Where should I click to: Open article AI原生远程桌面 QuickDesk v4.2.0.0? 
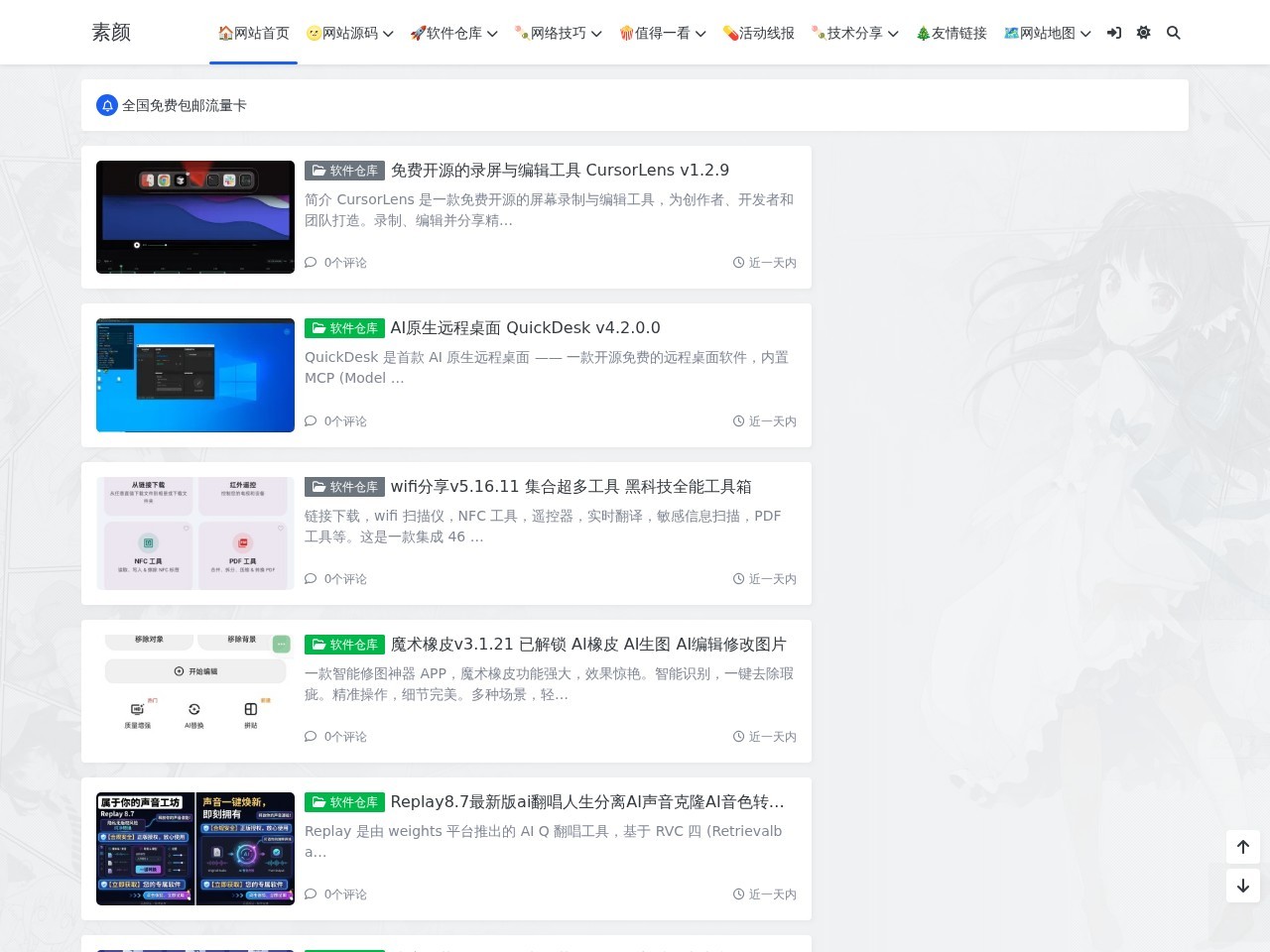pyautogui.click(x=525, y=328)
